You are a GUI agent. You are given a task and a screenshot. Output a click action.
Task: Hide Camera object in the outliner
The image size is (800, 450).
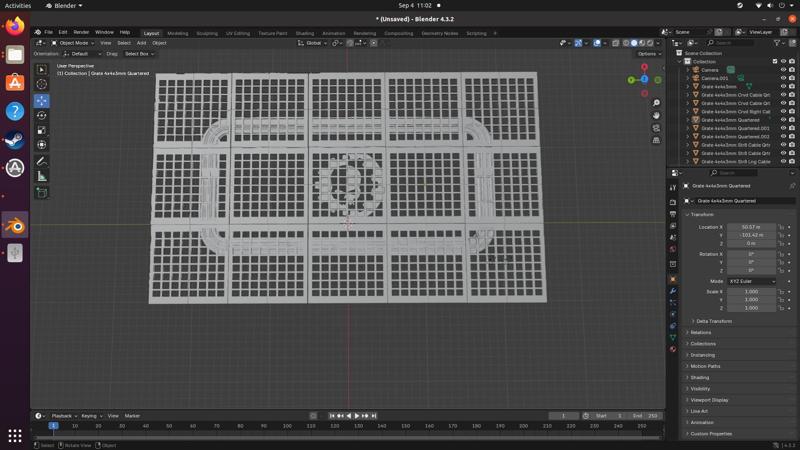click(x=783, y=70)
